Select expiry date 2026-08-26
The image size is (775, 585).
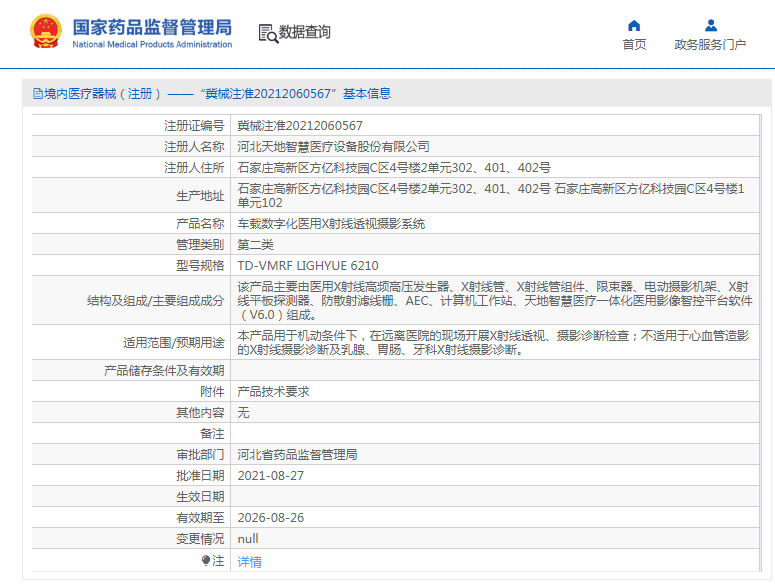(271, 518)
